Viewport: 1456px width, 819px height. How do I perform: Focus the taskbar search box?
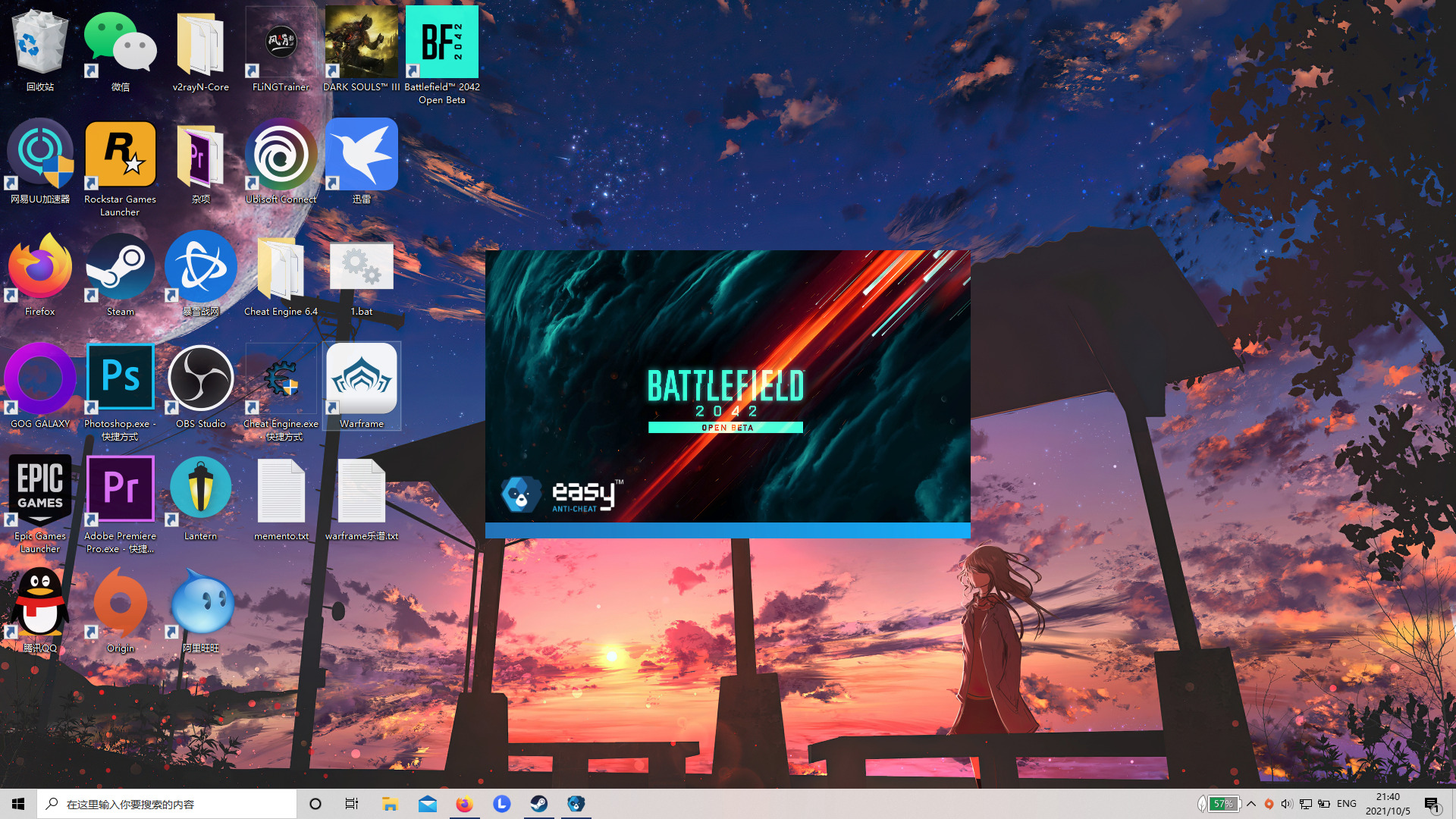coord(167,804)
